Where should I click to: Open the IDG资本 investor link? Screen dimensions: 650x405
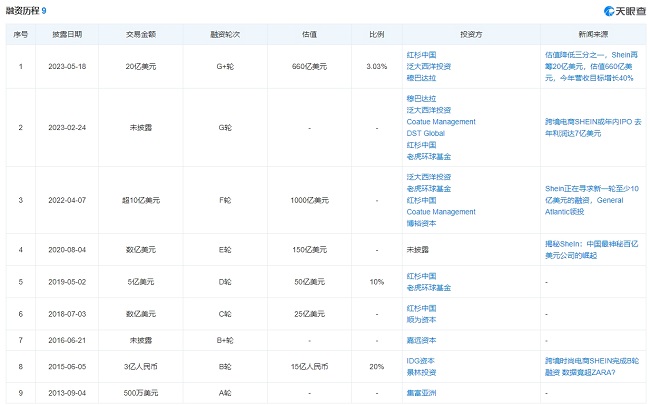tap(420, 361)
